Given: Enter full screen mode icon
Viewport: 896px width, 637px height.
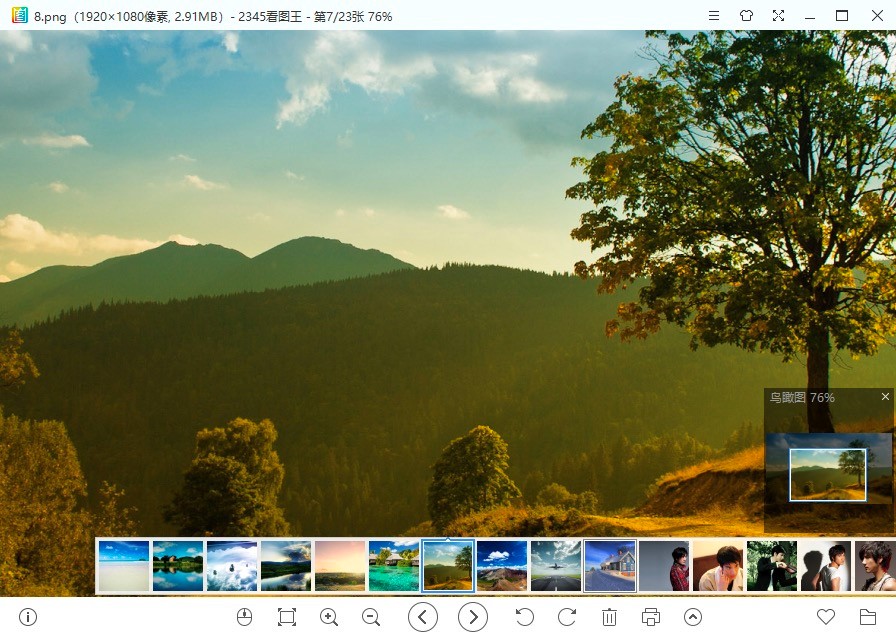Looking at the screenshot, I should [778, 15].
